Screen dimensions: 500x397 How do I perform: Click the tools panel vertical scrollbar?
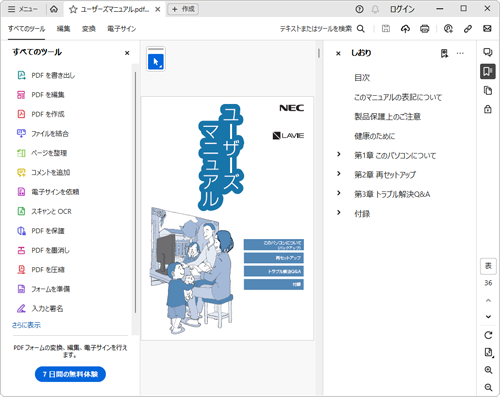pos(135,192)
